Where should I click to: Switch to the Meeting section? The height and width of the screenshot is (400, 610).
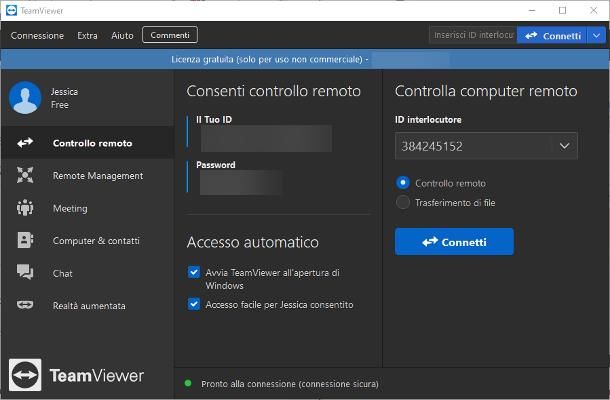(x=88, y=208)
